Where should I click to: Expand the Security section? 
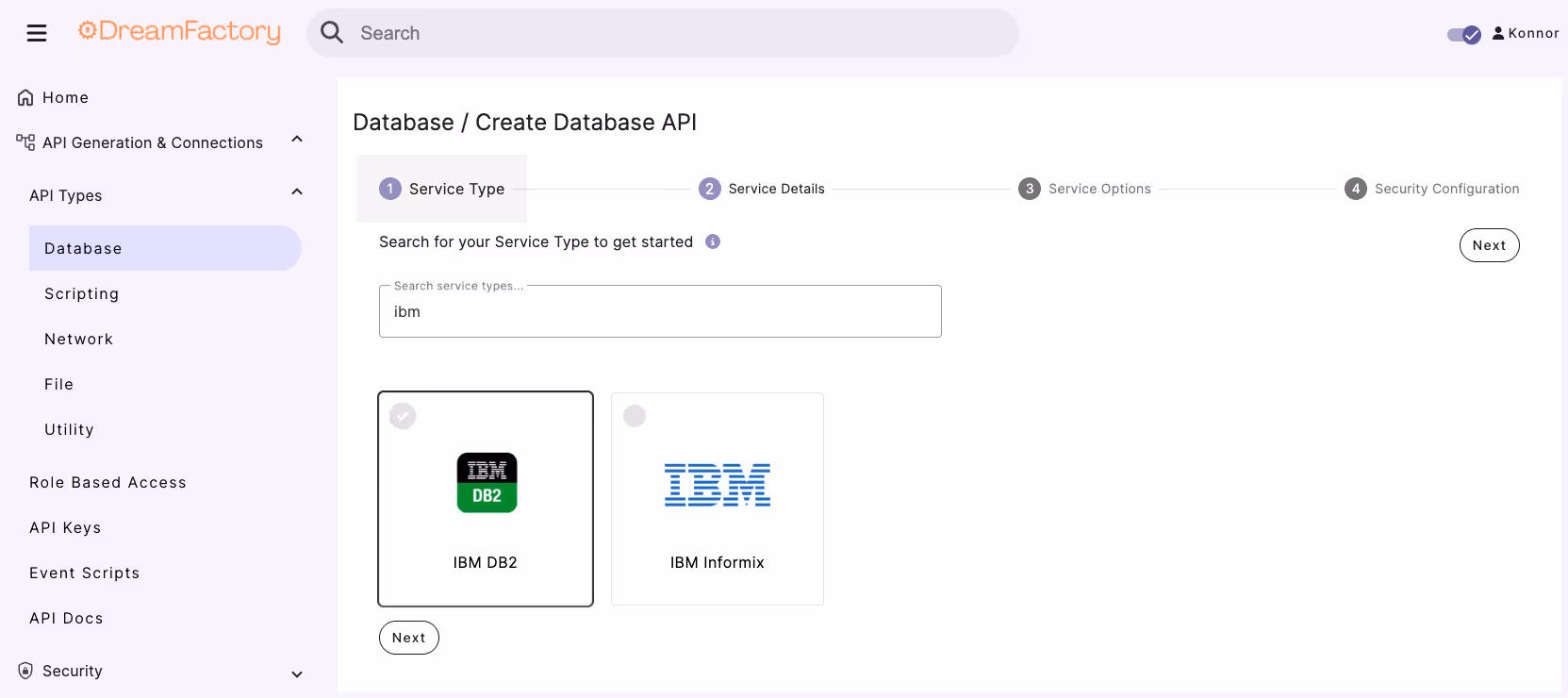(297, 674)
